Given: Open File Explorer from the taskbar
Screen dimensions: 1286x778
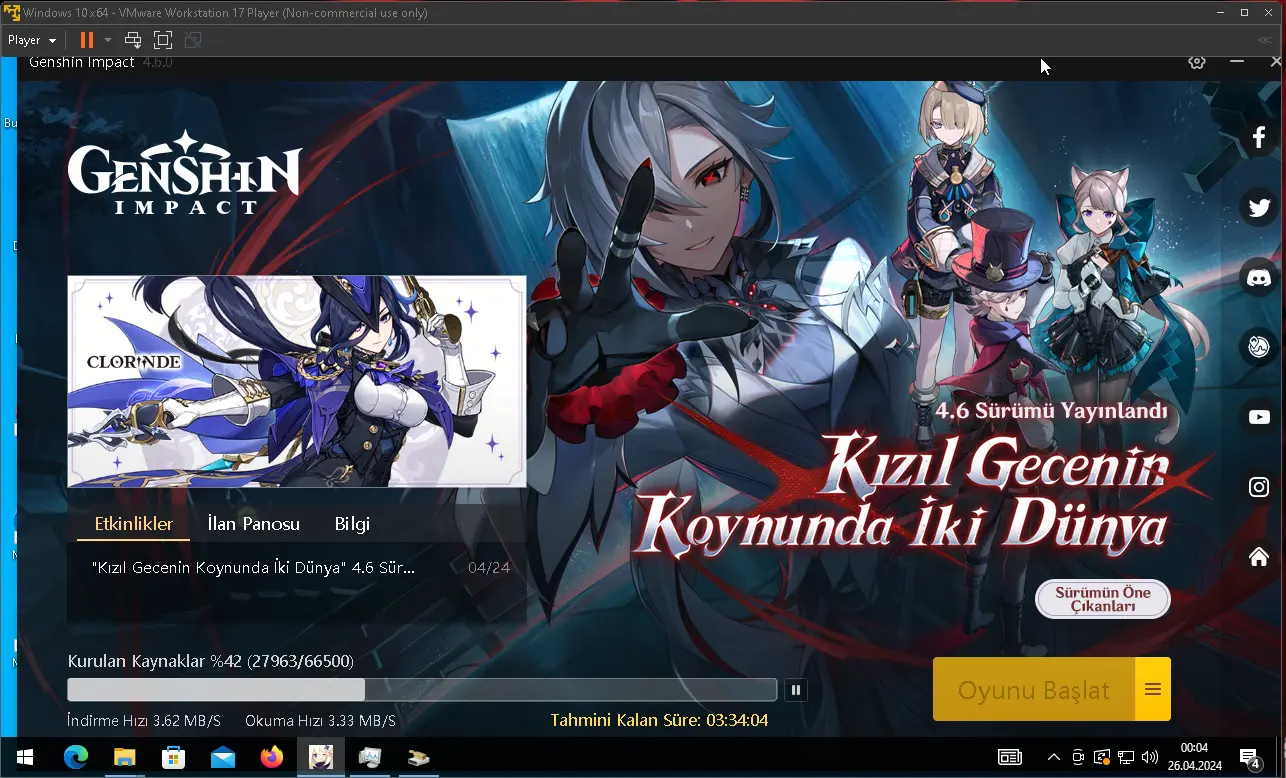Looking at the screenshot, I should pyautogui.click(x=125, y=757).
